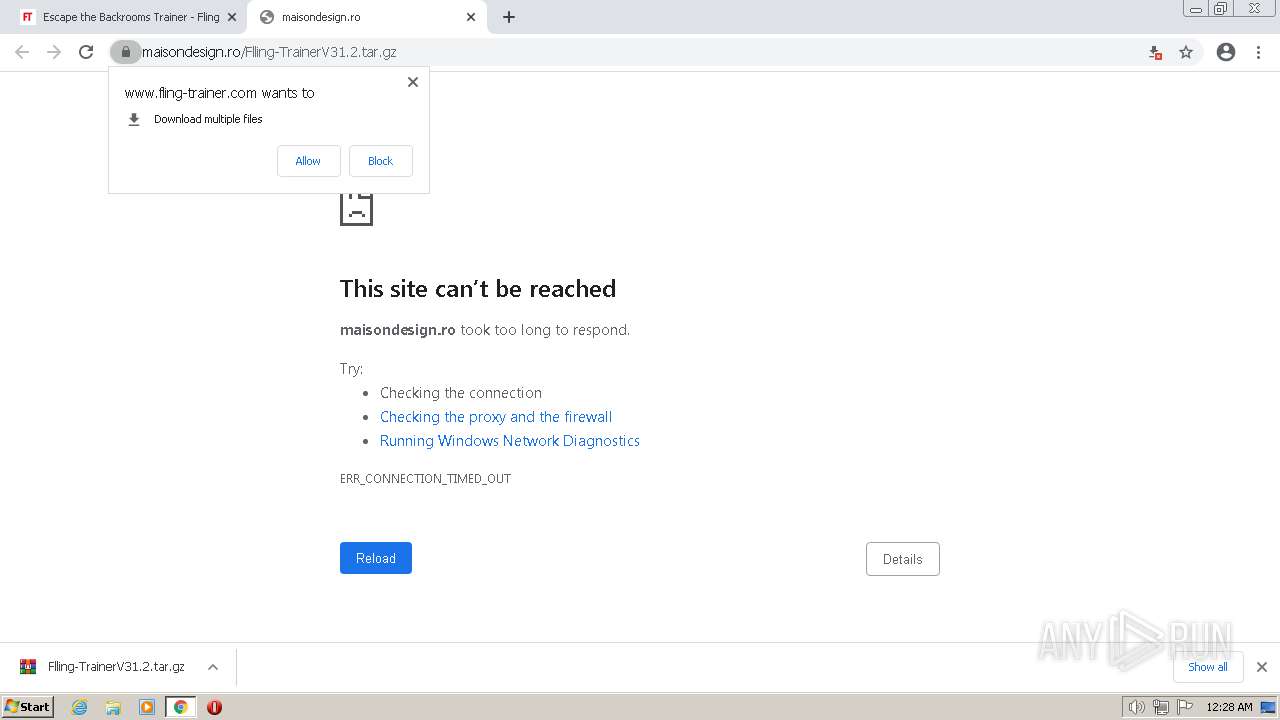Select the ERR_CONNECTION_TIMED_OUT error code text

click(x=425, y=479)
